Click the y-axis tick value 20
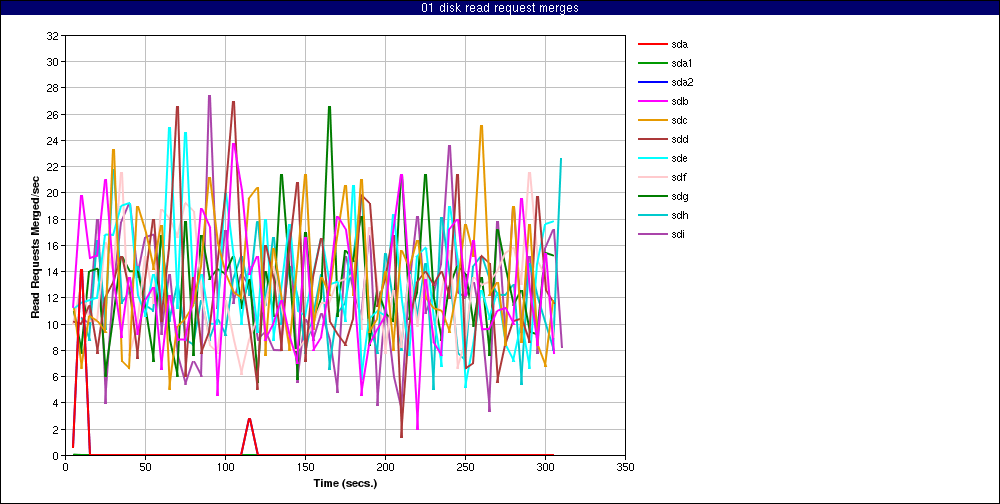This screenshot has width=1000, height=504. pyautogui.click(x=52, y=193)
